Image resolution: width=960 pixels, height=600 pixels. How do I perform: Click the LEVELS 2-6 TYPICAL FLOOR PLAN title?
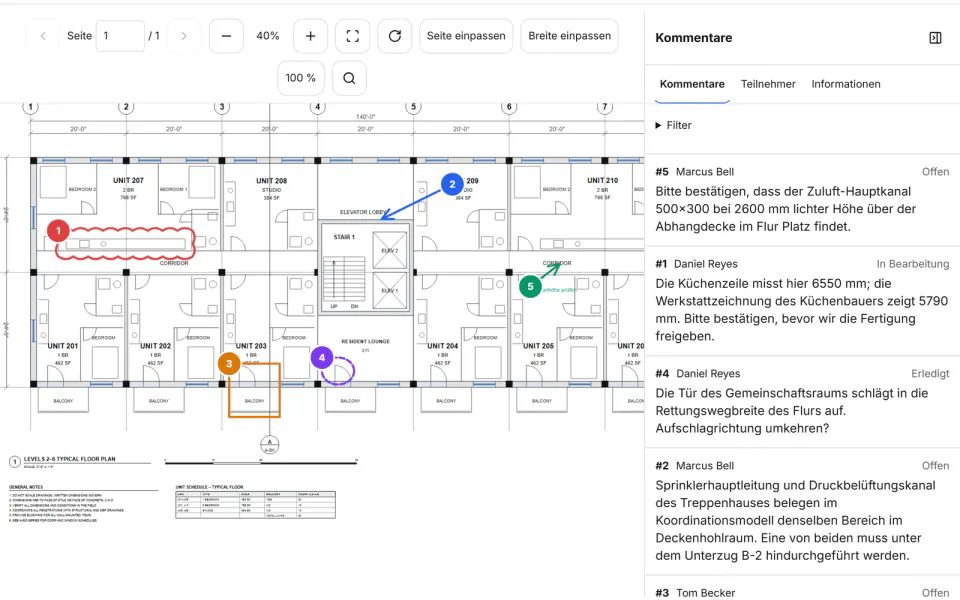coord(70,459)
